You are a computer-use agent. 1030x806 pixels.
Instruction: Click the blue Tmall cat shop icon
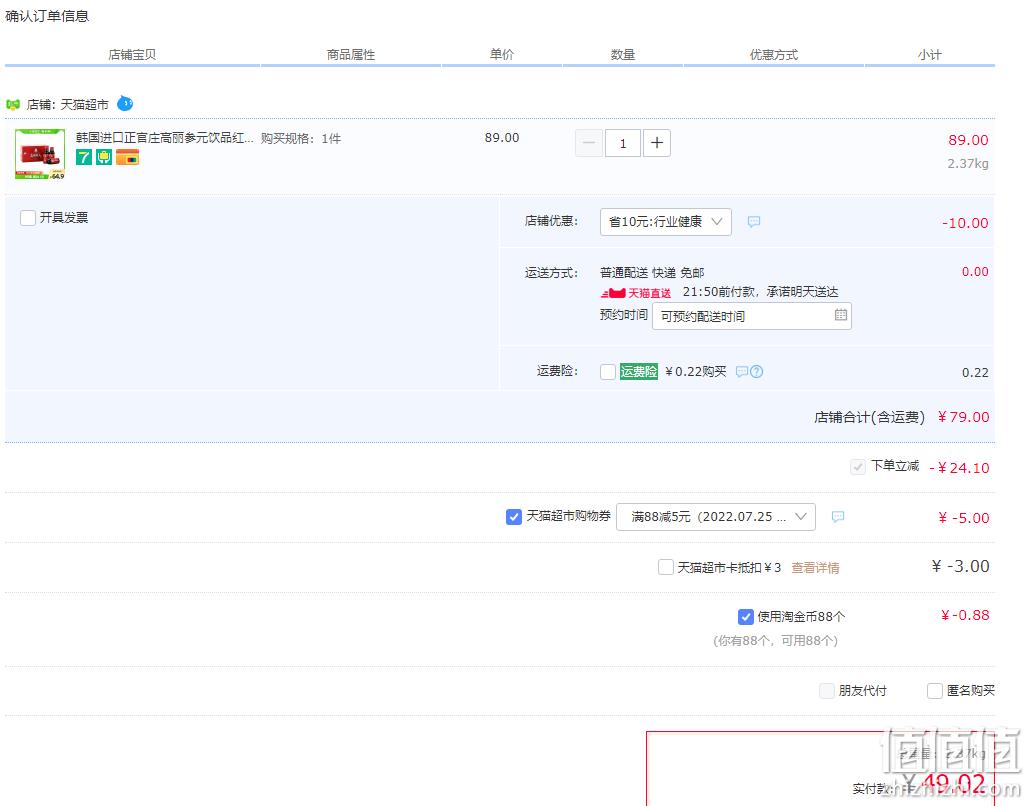tap(125, 104)
